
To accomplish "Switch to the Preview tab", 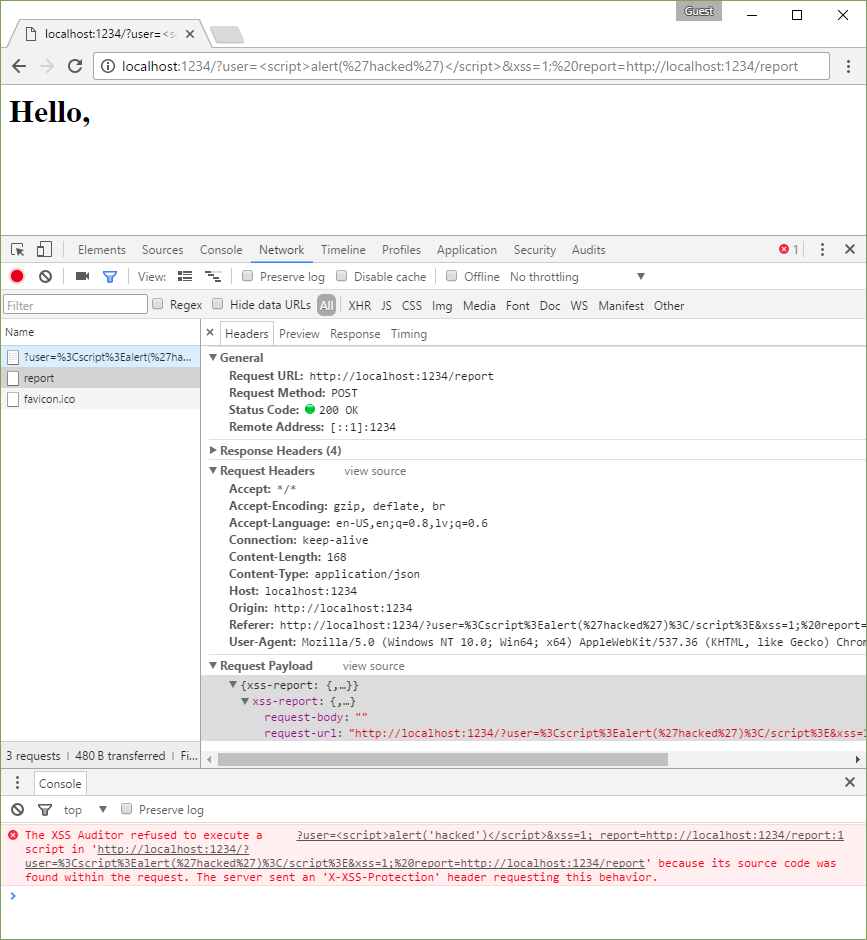I will (299, 334).
